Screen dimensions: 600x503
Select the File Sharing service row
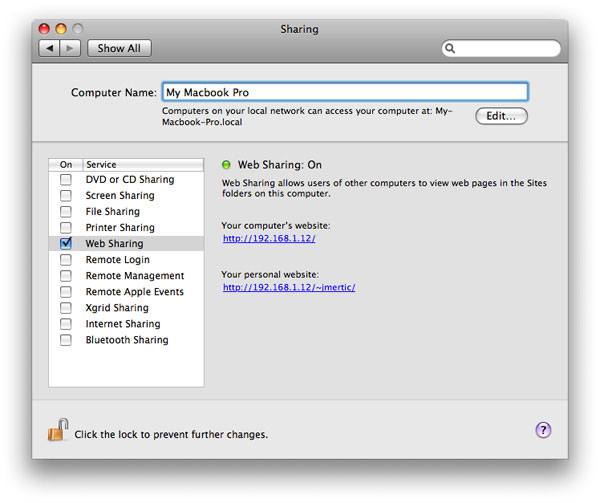126,212
